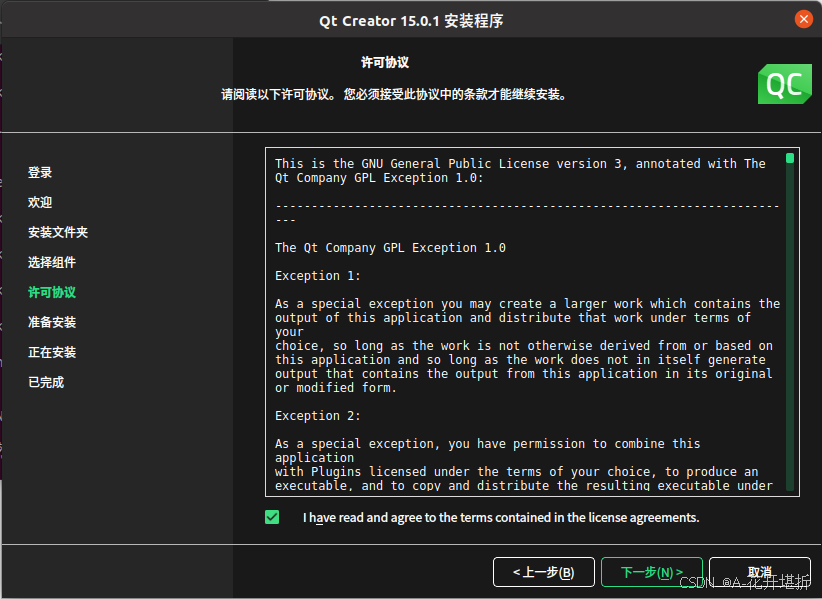Select the 登录 step in sidebar

click(x=40, y=172)
